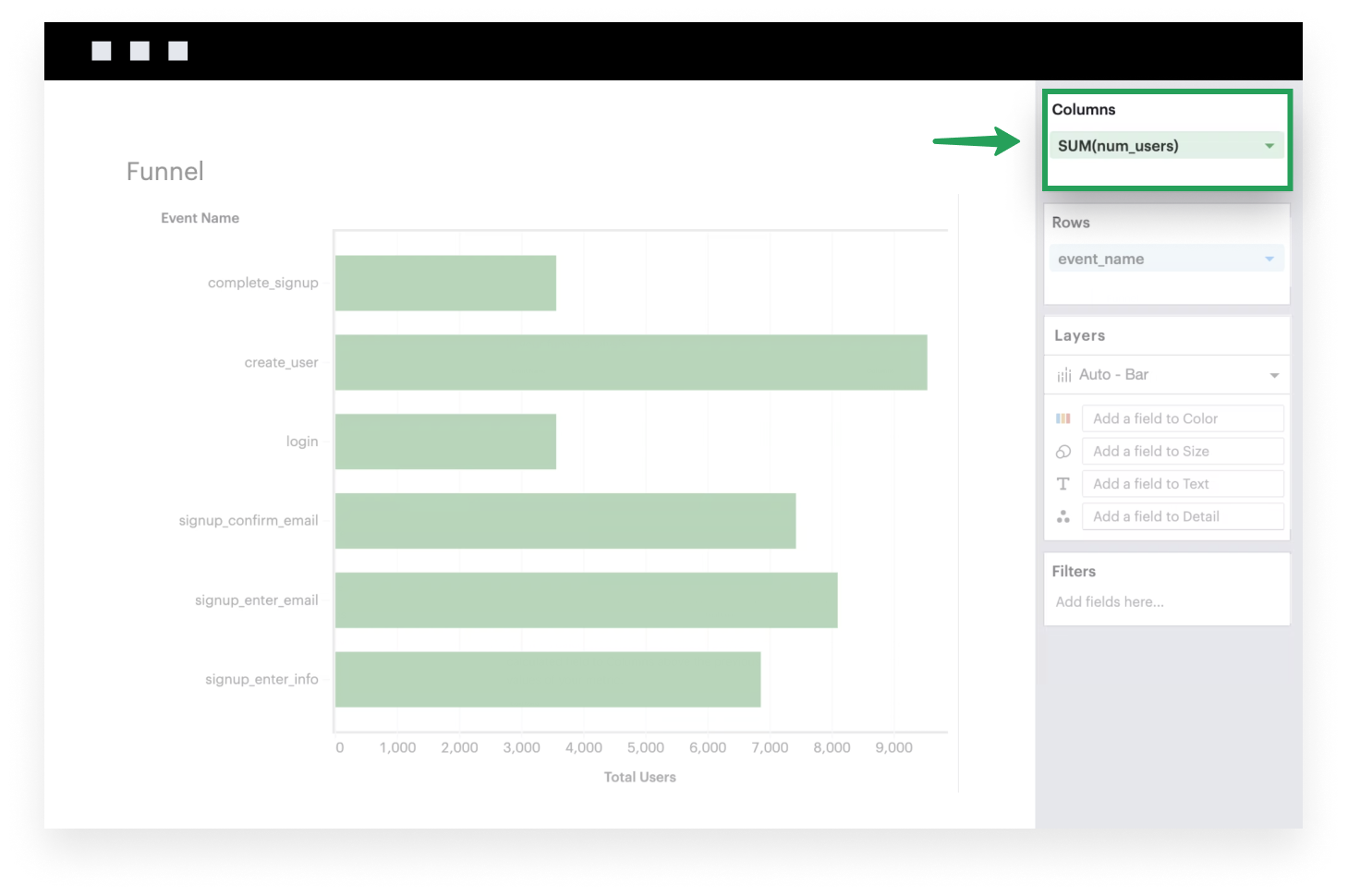Viewport: 1348px width, 896px height.
Task: Click the Add a field to Color box
Action: 1182,418
